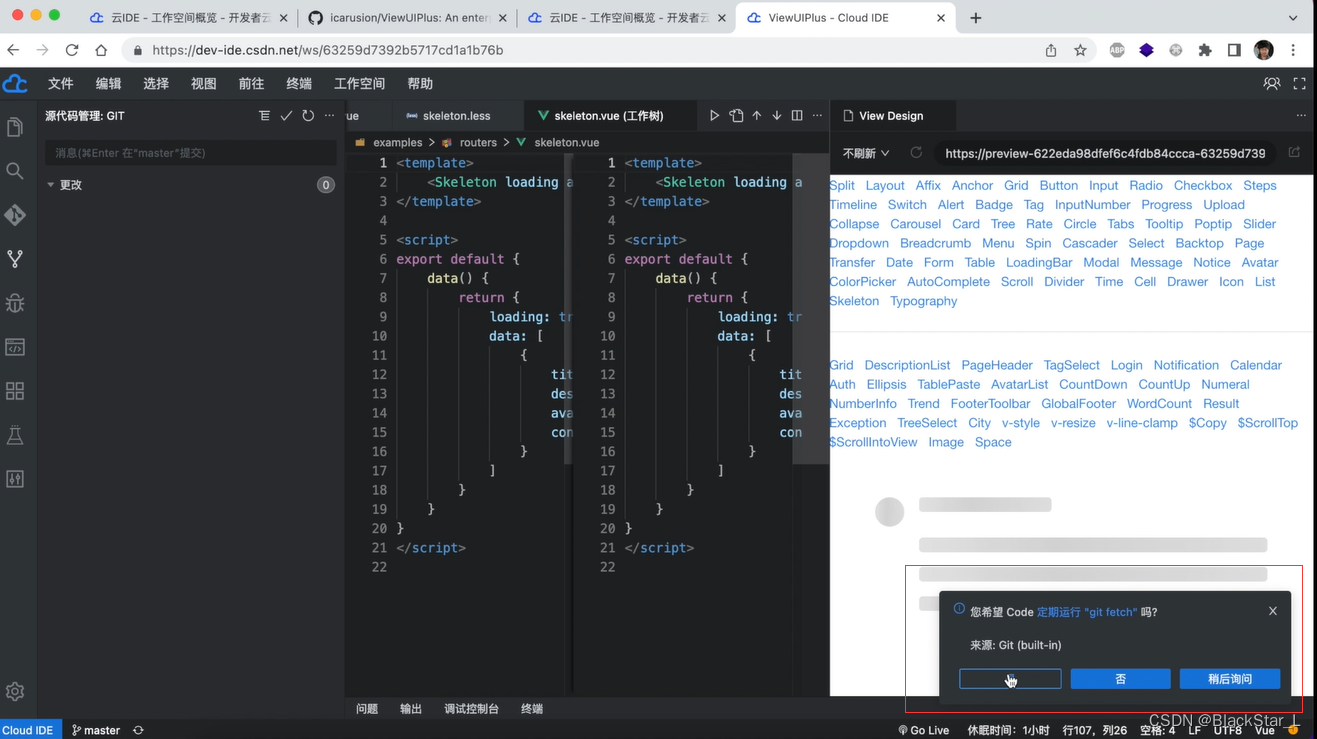This screenshot has width=1317, height=739.
Task: Click the 行107, 列26 cursor position
Action: pos(1094,730)
